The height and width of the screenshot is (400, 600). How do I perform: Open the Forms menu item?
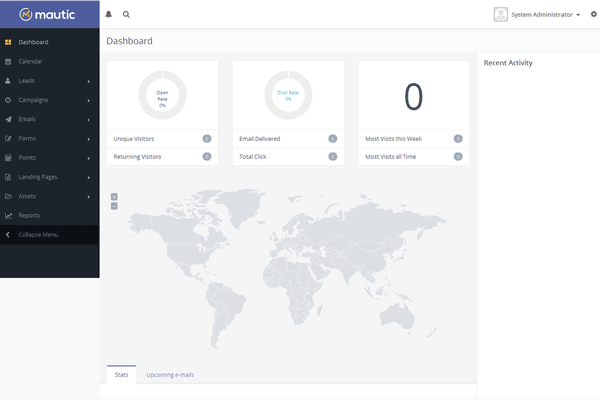tap(28, 138)
